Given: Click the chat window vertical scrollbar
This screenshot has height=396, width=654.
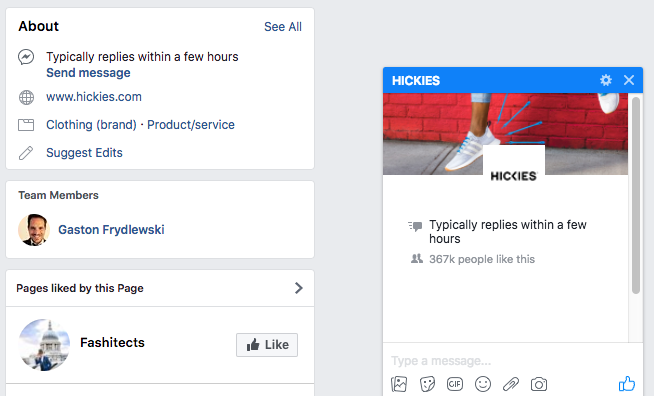Looking at the screenshot, I should (636, 195).
